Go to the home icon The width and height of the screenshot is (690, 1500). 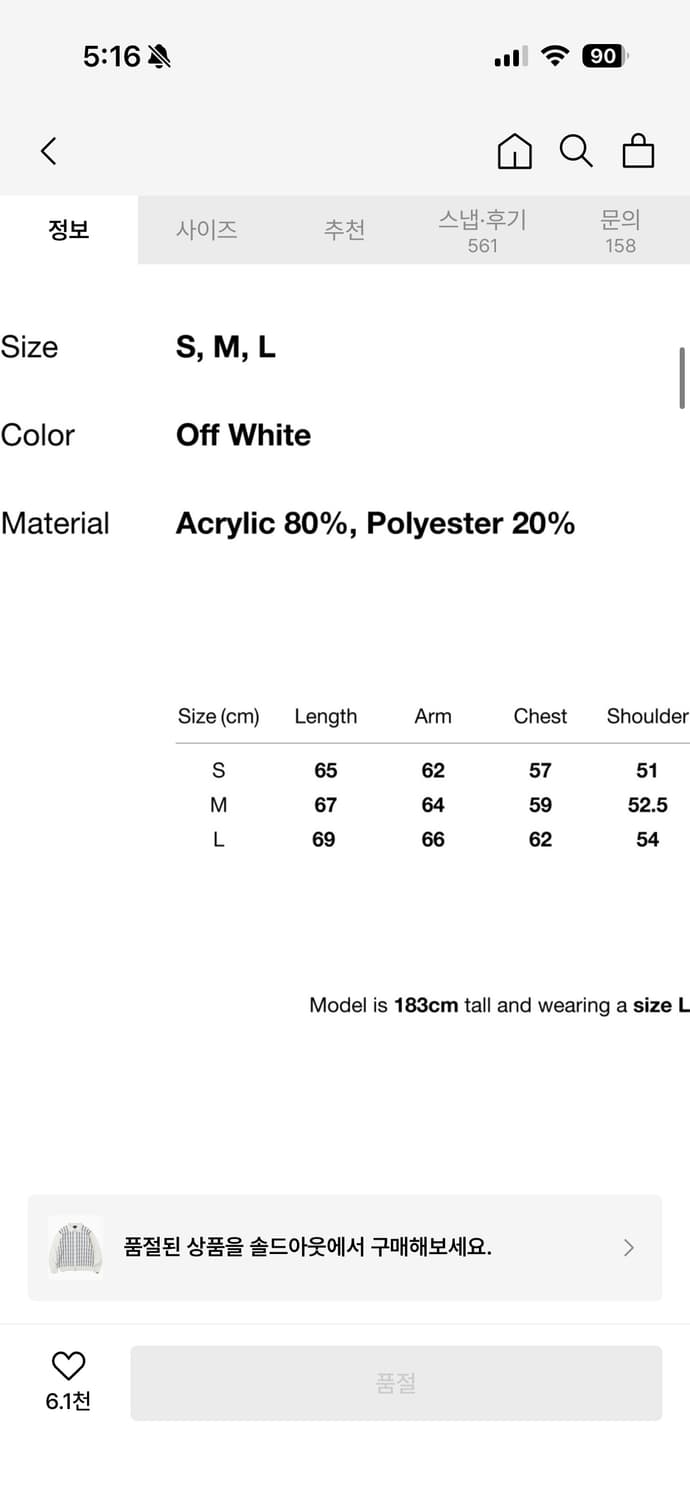(x=514, y=151)
